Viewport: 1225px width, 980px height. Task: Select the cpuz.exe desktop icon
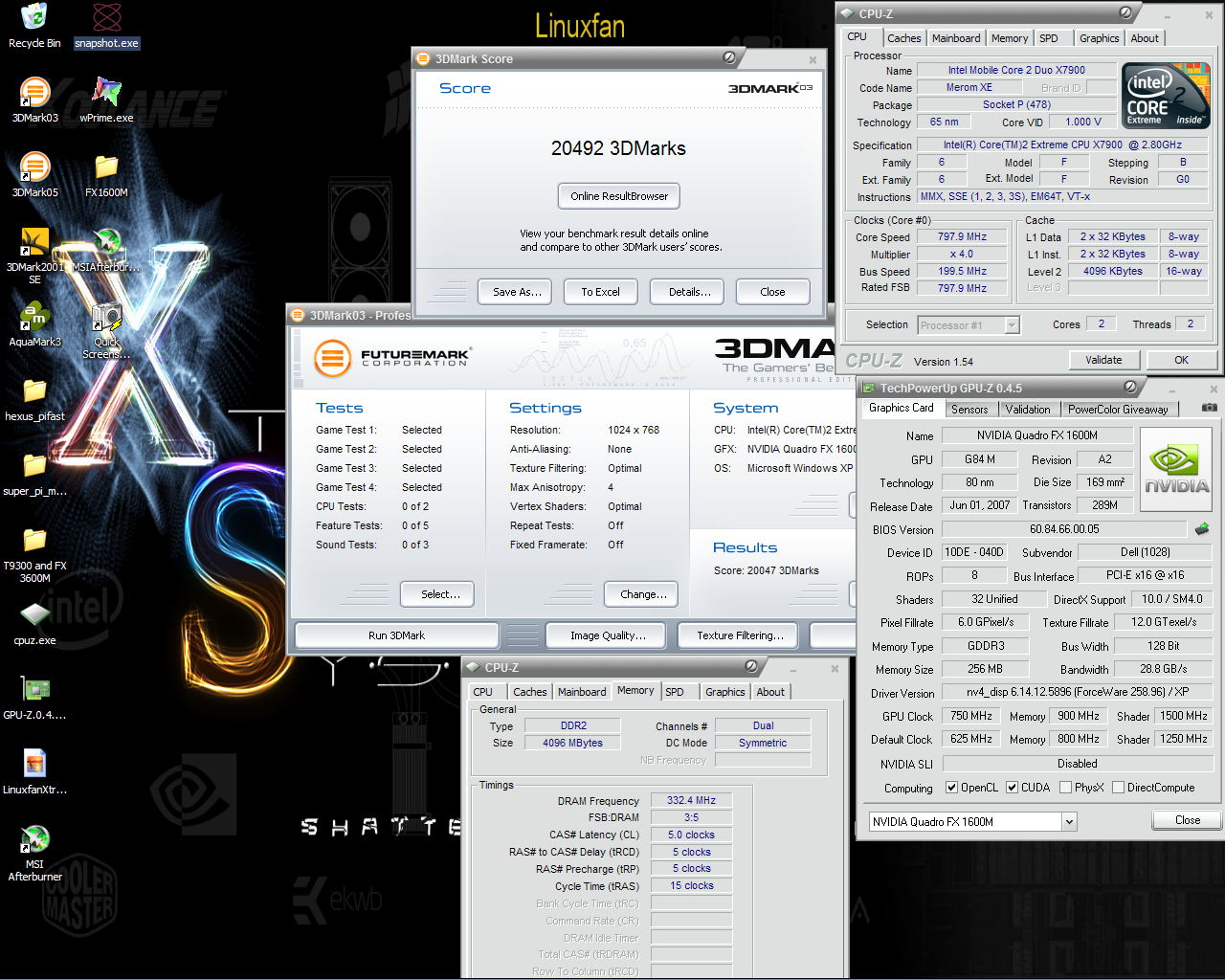tap(34, 623)
